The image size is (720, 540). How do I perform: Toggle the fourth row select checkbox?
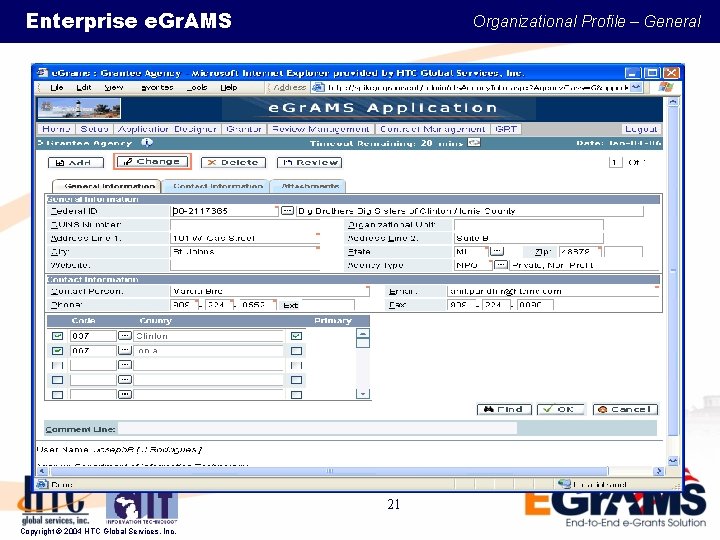tap(57, 380)
